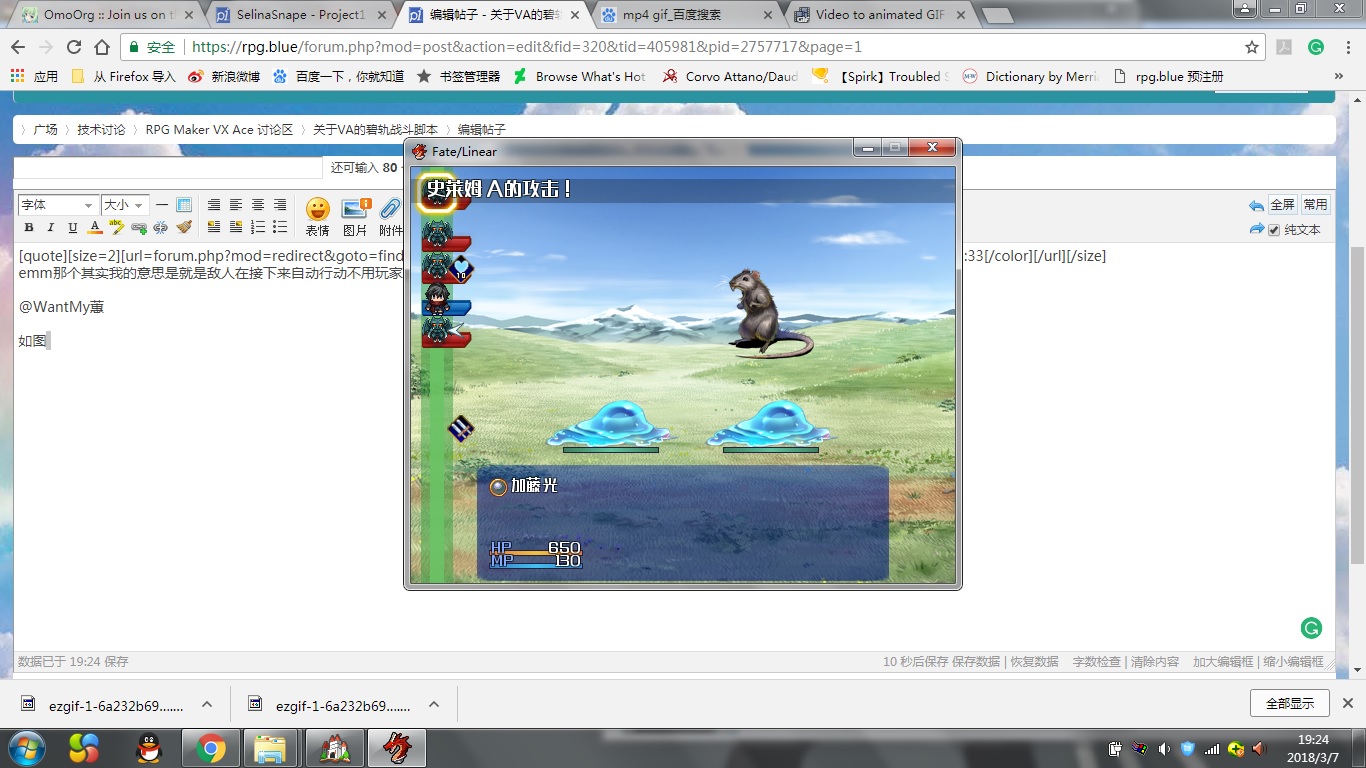This screenshot has width=1366, height=768.
Task: Toggle the 纯文本 plain text checkbox
Action: tap(1274, 230)
